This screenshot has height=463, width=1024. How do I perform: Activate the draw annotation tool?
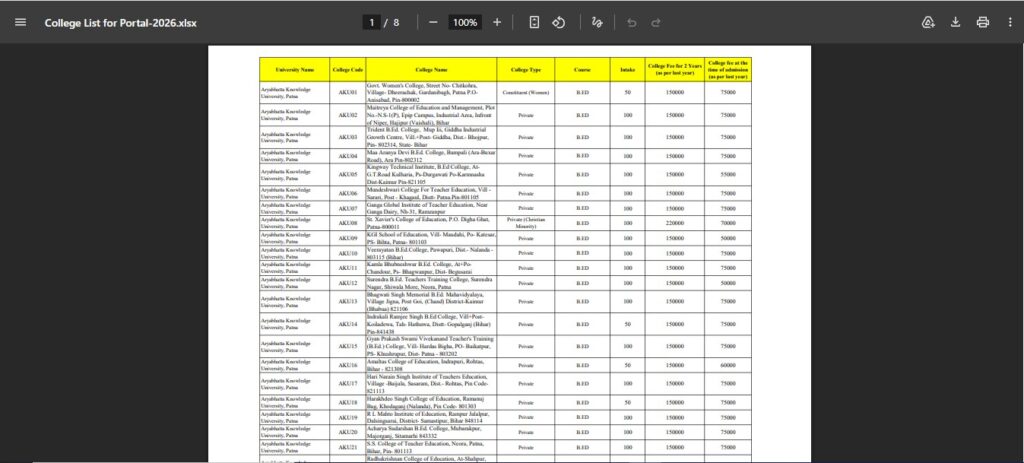coord(596,22)
